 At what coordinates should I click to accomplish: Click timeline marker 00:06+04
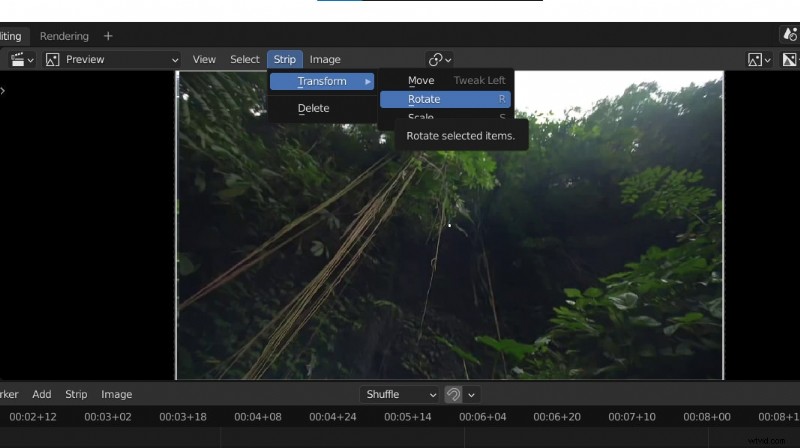(x=482, y=417)
